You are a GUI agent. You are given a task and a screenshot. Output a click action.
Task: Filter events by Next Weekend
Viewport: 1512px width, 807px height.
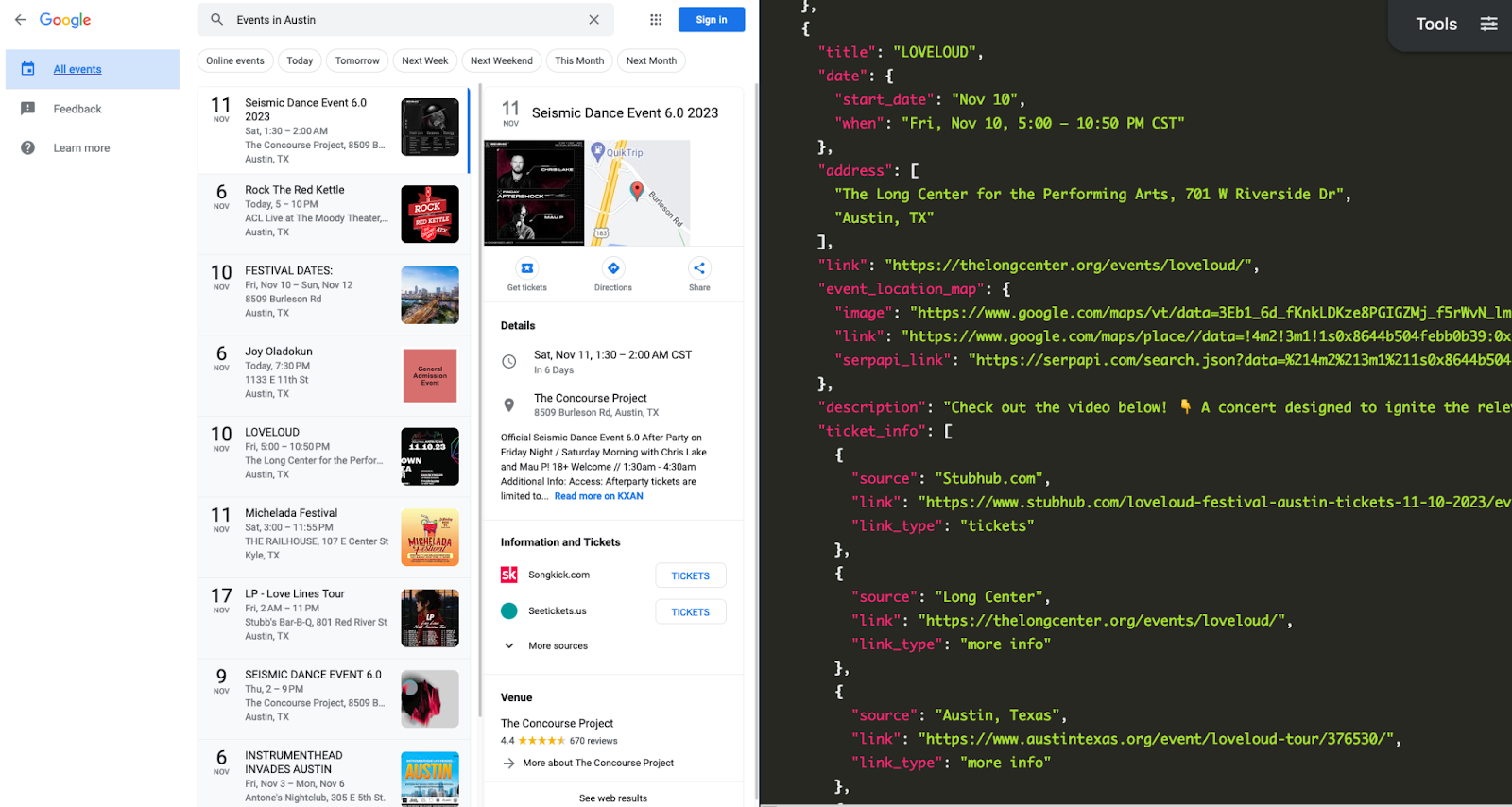(x=502, y=60)
